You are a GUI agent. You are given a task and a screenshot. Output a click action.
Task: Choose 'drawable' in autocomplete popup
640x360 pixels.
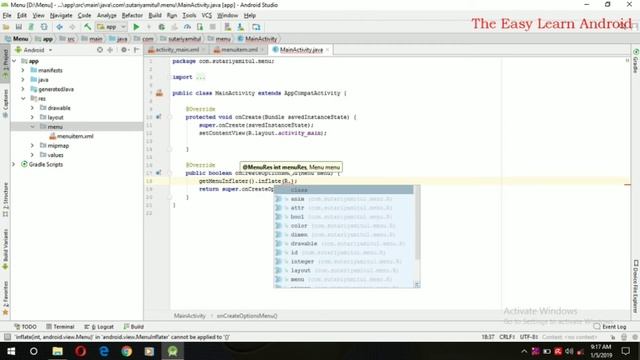point(345,243)
